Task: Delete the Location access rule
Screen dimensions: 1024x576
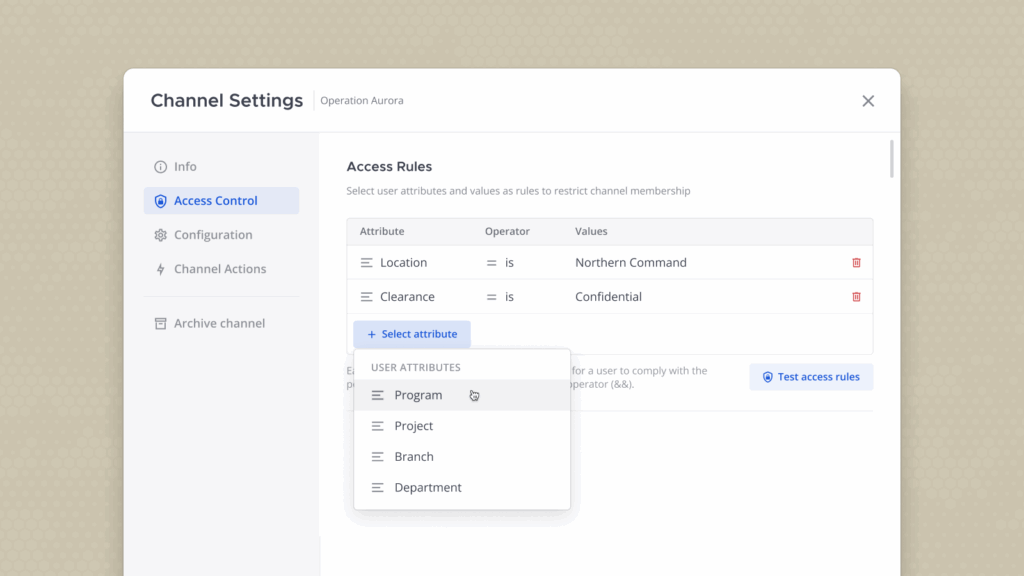Action: pyautogui.click(x=856, y=263)
